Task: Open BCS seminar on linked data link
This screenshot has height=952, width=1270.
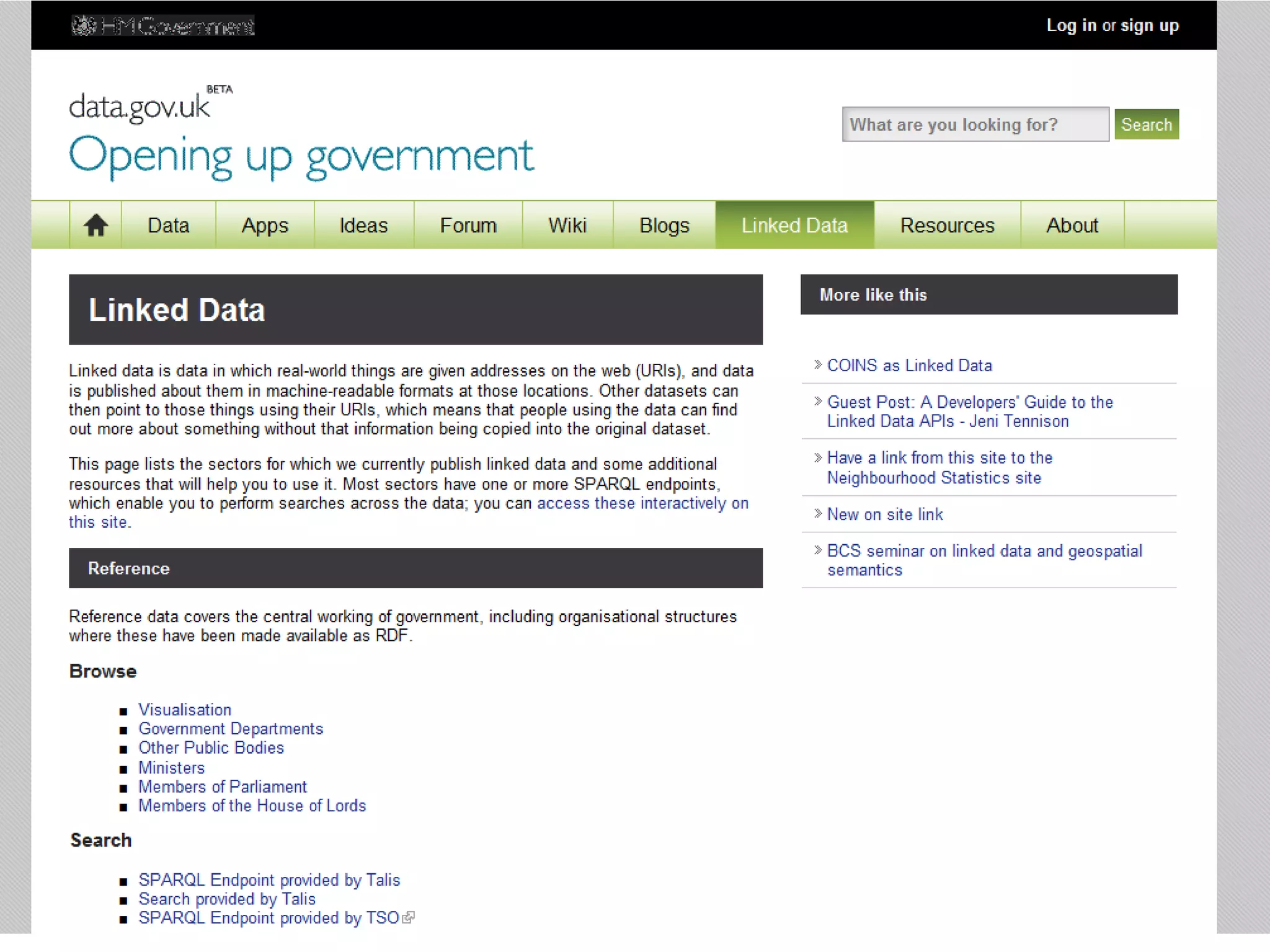Action: [984, 551]
